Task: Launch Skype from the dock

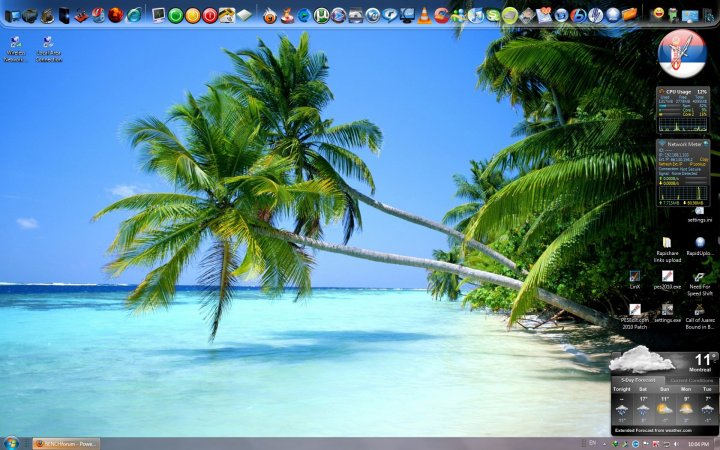Action: pyautogui.click(x=493, y=16)
